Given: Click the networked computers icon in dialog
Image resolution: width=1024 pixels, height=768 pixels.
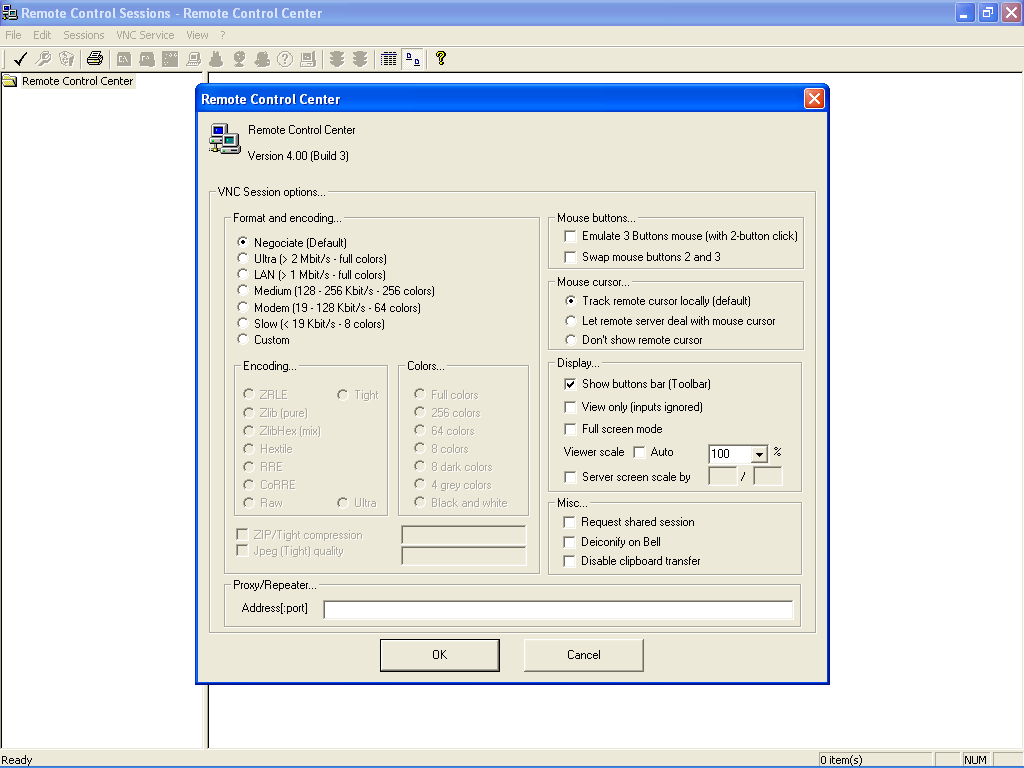Looking at the screenshot, I should [224, 138].
